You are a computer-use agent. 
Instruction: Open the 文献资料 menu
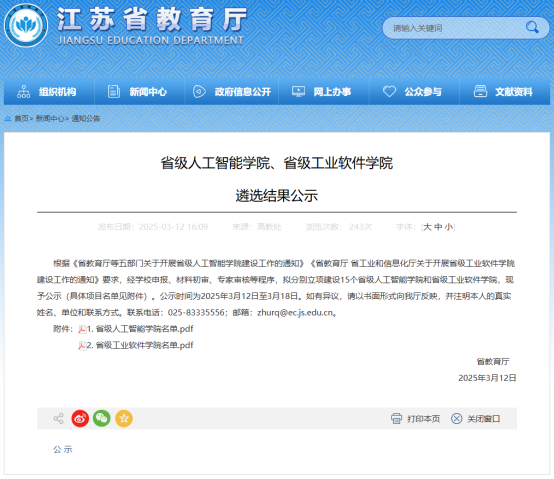pyautogui.click(x=505, y=92)
